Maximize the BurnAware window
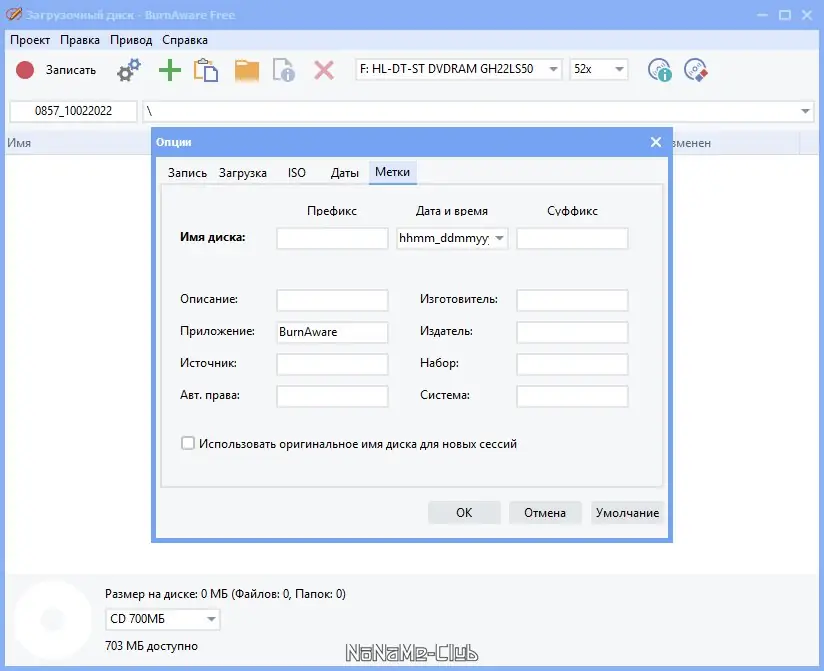824x671 pixels. (785, 15)
